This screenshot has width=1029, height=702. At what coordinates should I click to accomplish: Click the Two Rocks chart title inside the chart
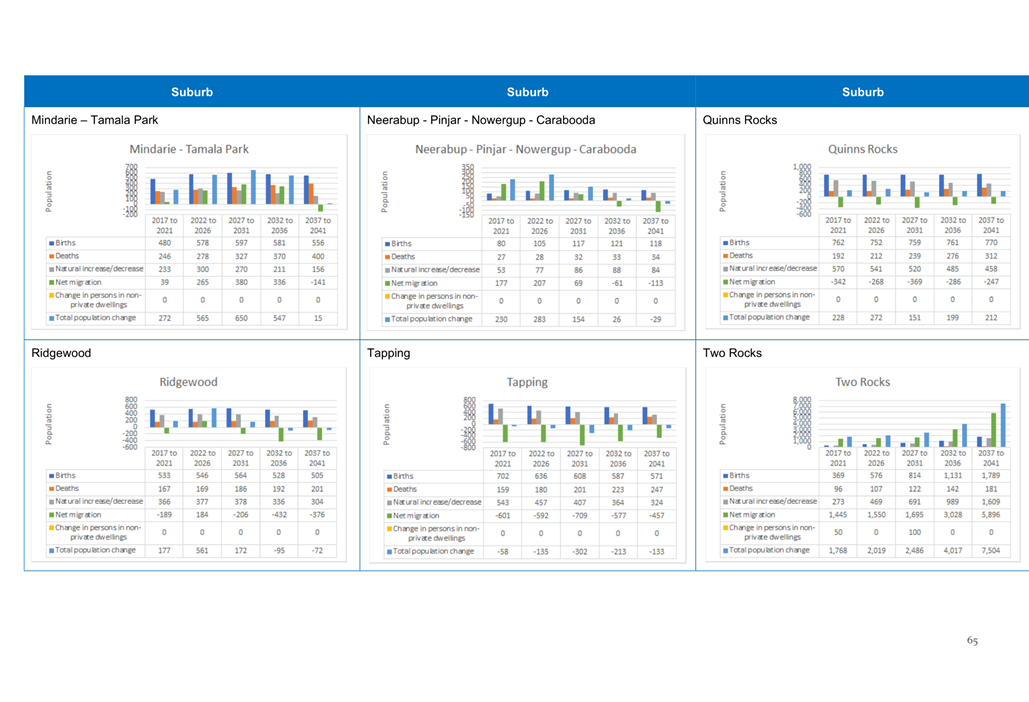click(x=862, y=382)
